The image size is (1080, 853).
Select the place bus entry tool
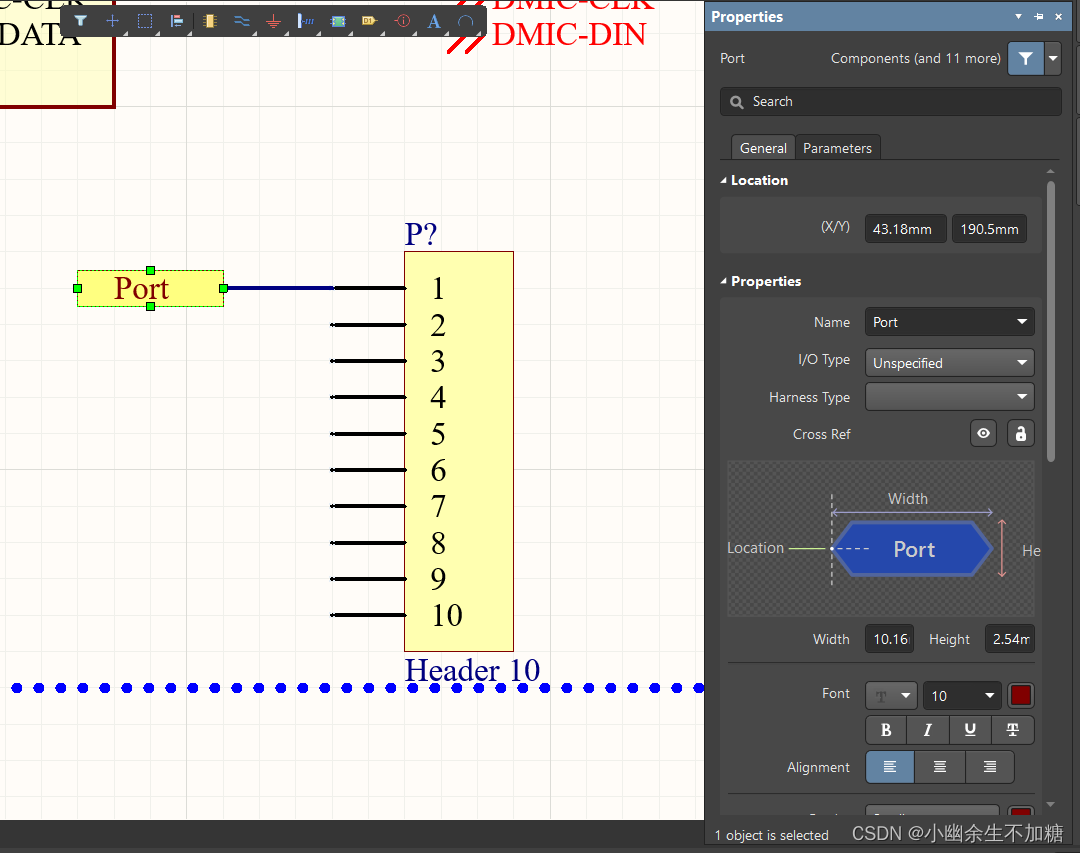(305, 21)
